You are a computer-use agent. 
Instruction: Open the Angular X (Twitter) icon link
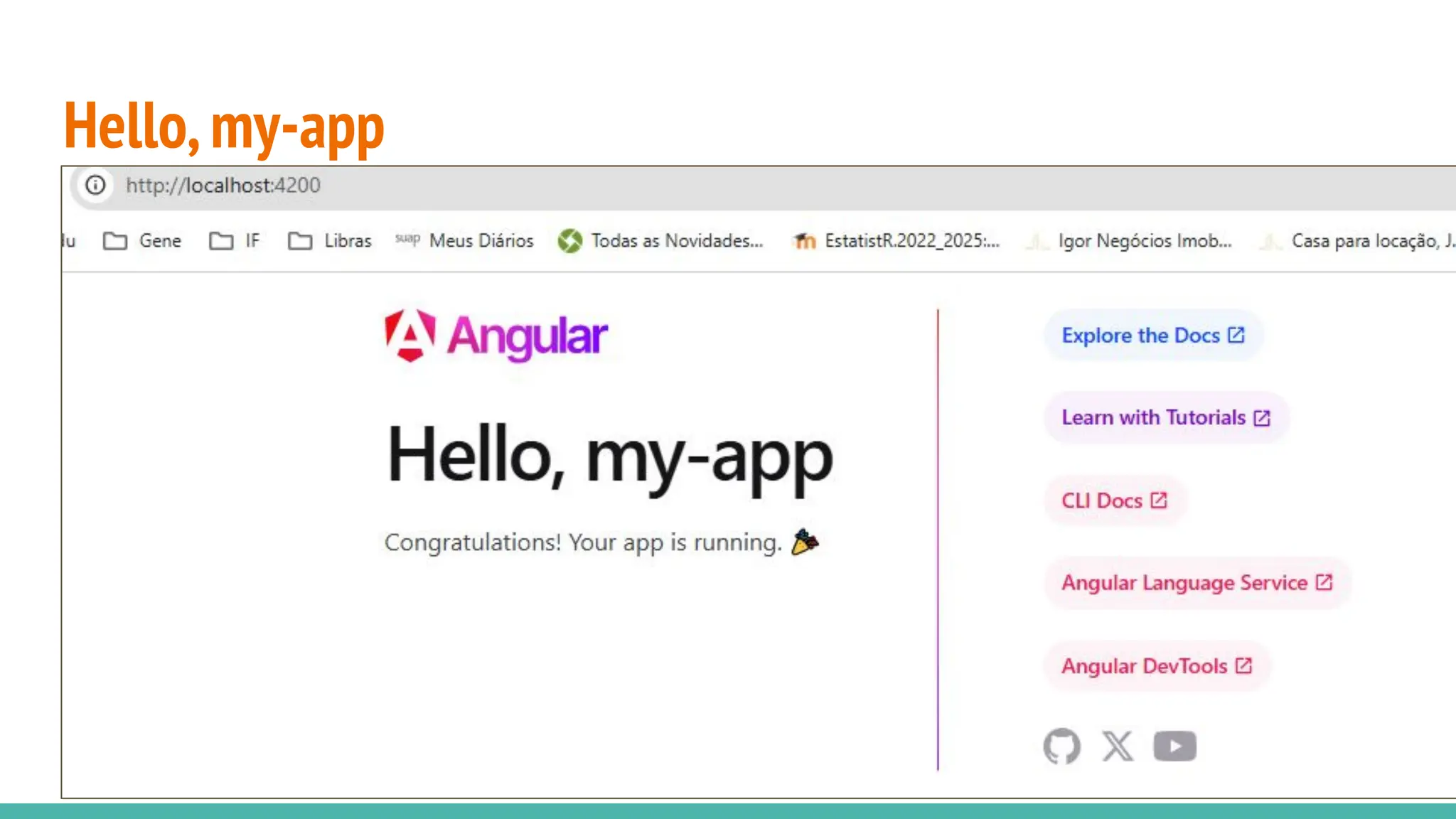coord(1118,746)
